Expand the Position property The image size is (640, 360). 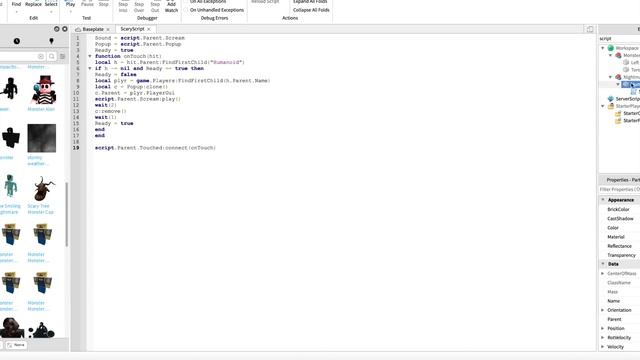tap(603, 329)
